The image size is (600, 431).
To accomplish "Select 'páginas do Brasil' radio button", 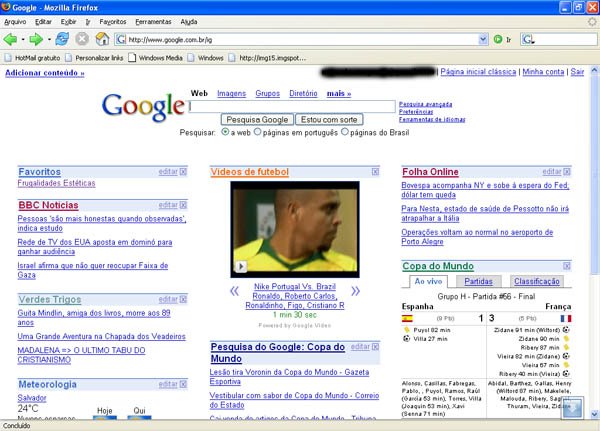I will (345, 132).
